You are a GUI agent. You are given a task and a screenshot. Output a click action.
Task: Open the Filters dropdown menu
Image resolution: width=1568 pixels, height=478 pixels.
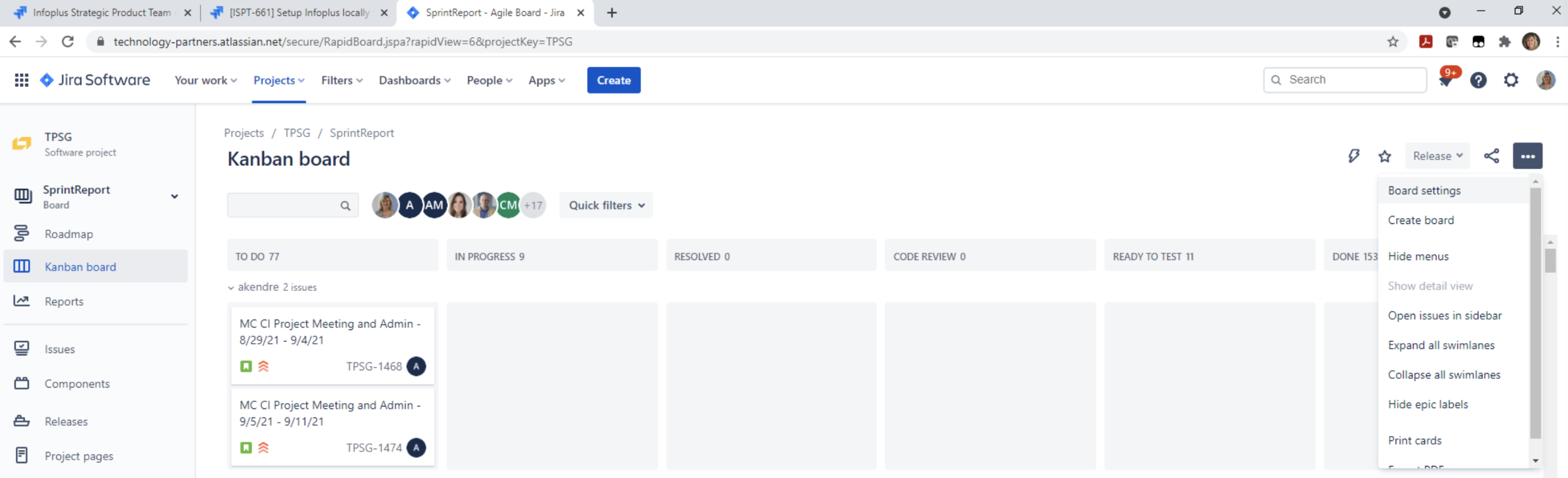click(x=341, y=80)
